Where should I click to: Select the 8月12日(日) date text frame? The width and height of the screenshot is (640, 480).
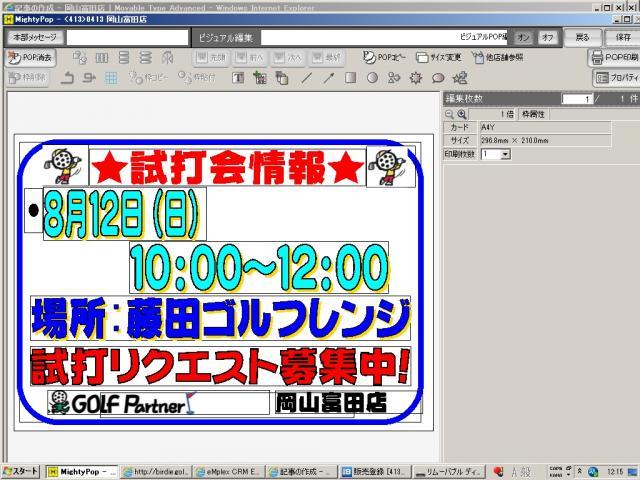click(124, 214)
